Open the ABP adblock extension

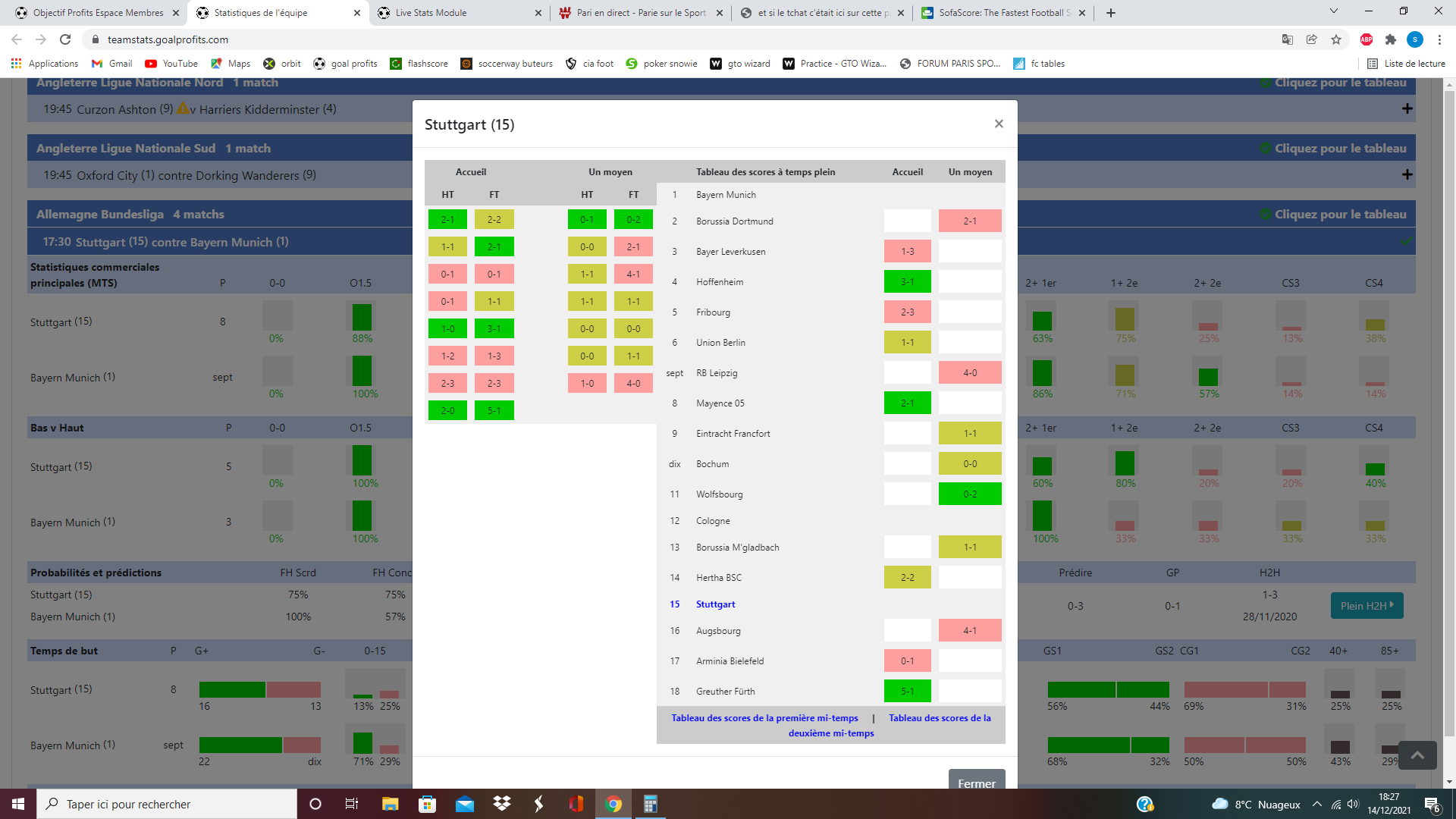coord(1367,39)
